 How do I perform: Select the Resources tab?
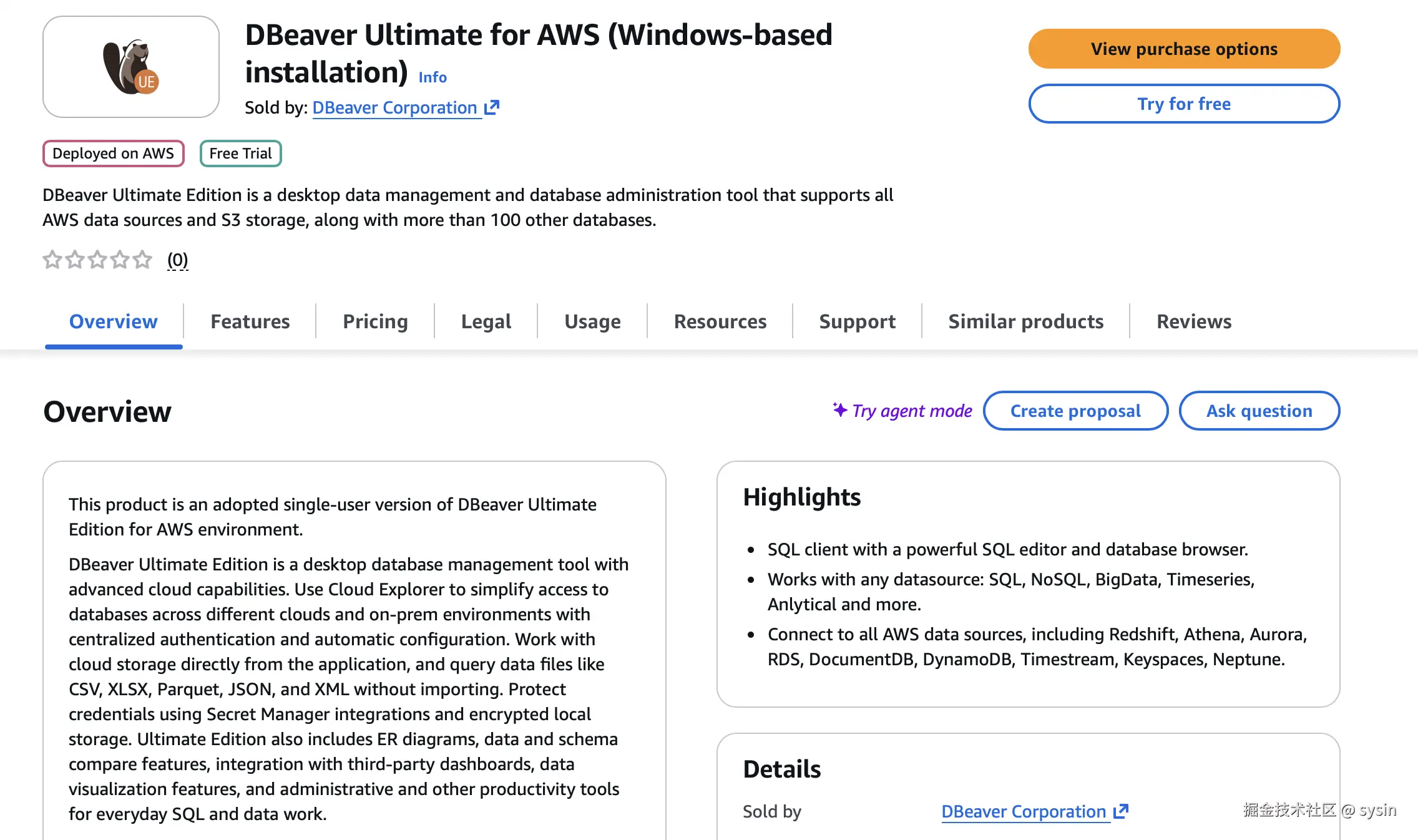[x=720, y=321]
